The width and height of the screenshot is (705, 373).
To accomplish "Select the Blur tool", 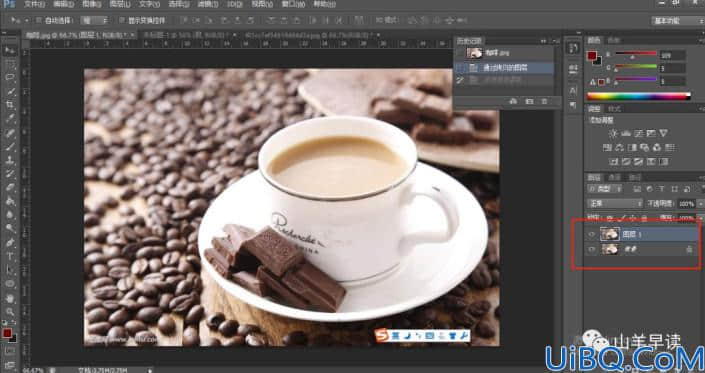I will click(9, 215).
